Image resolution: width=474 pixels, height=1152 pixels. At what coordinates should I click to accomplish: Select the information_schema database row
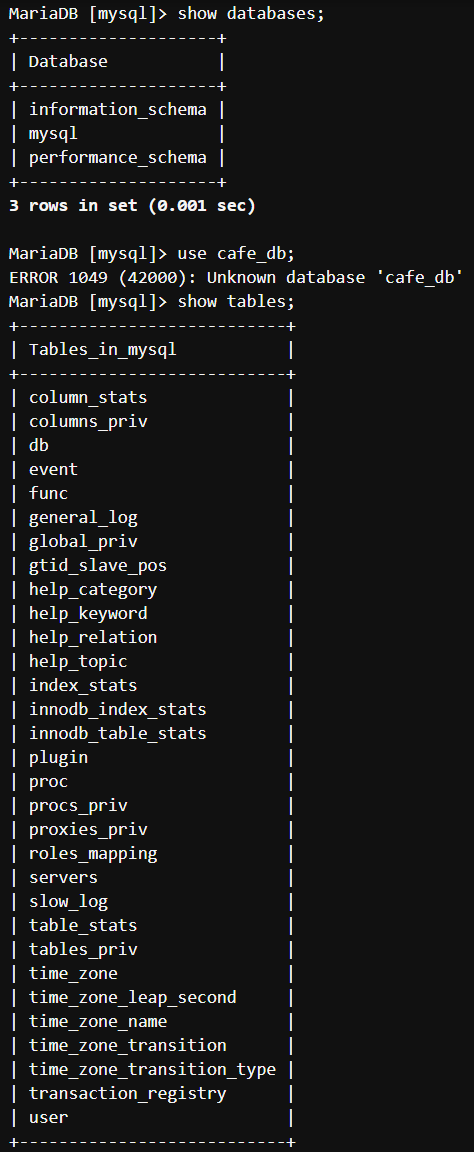[x=118, y=110]
